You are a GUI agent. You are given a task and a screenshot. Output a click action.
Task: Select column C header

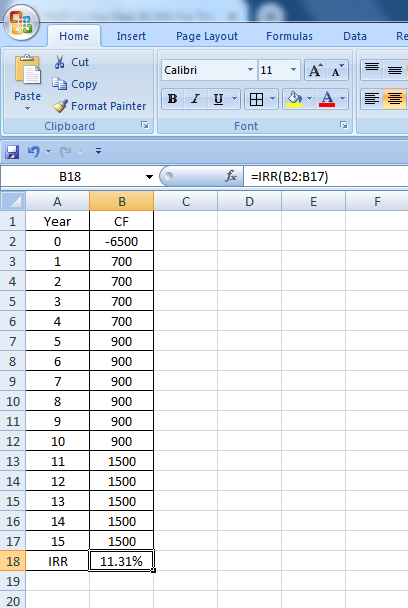(x=186, y=201)
